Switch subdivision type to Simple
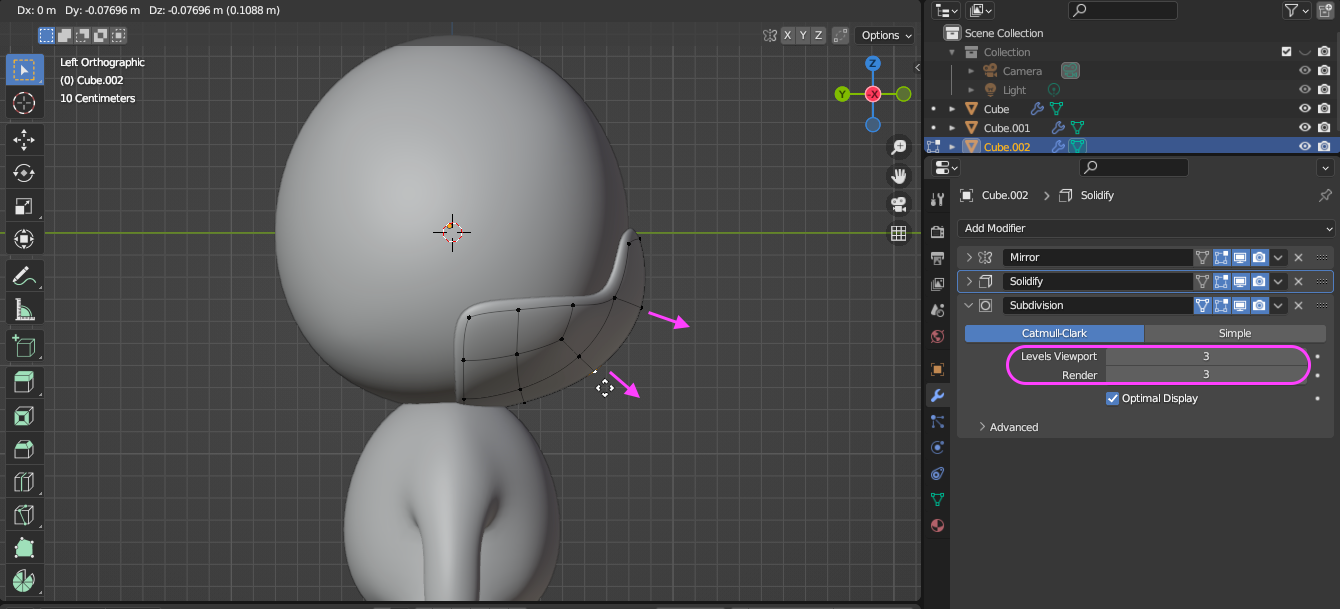The image size is (1340, 609). click(1234, 333)
